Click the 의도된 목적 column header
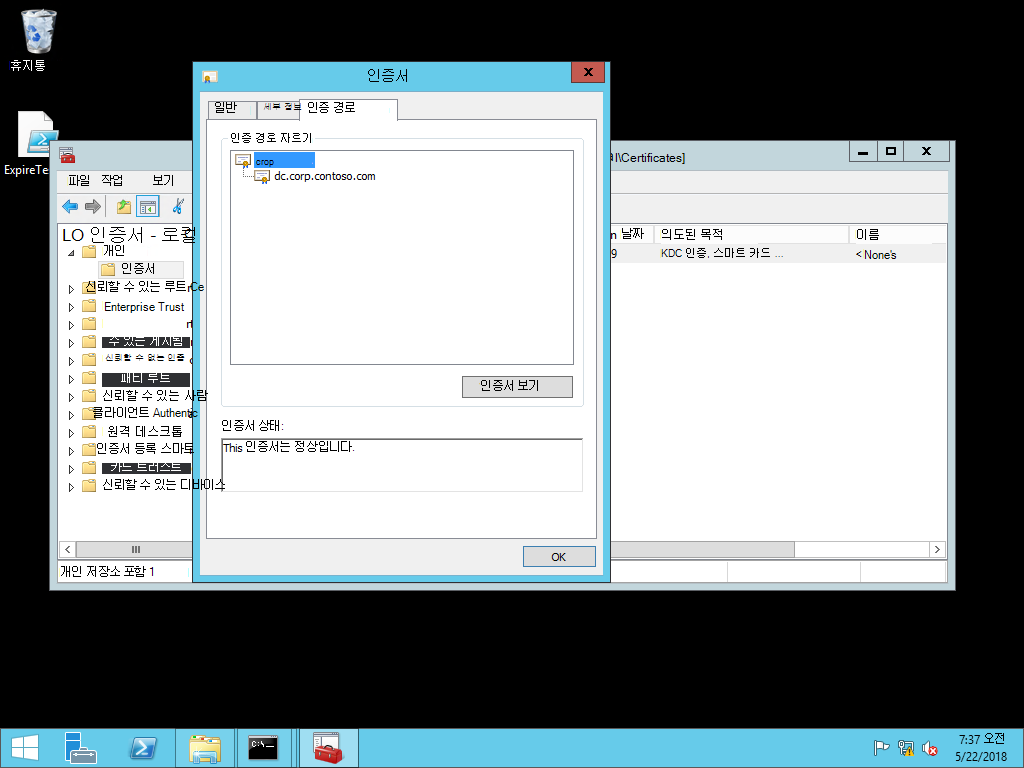 (x=752, y=234)
